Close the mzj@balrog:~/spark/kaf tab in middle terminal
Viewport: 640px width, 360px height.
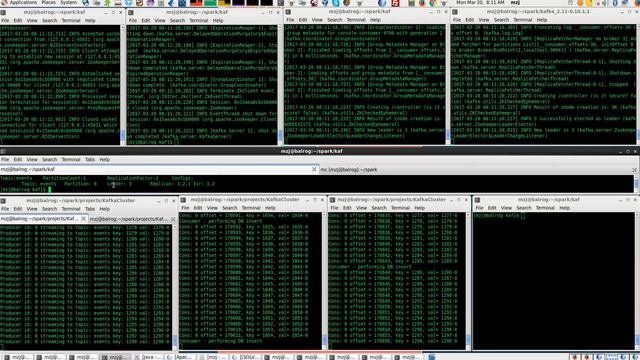point(314,169)
